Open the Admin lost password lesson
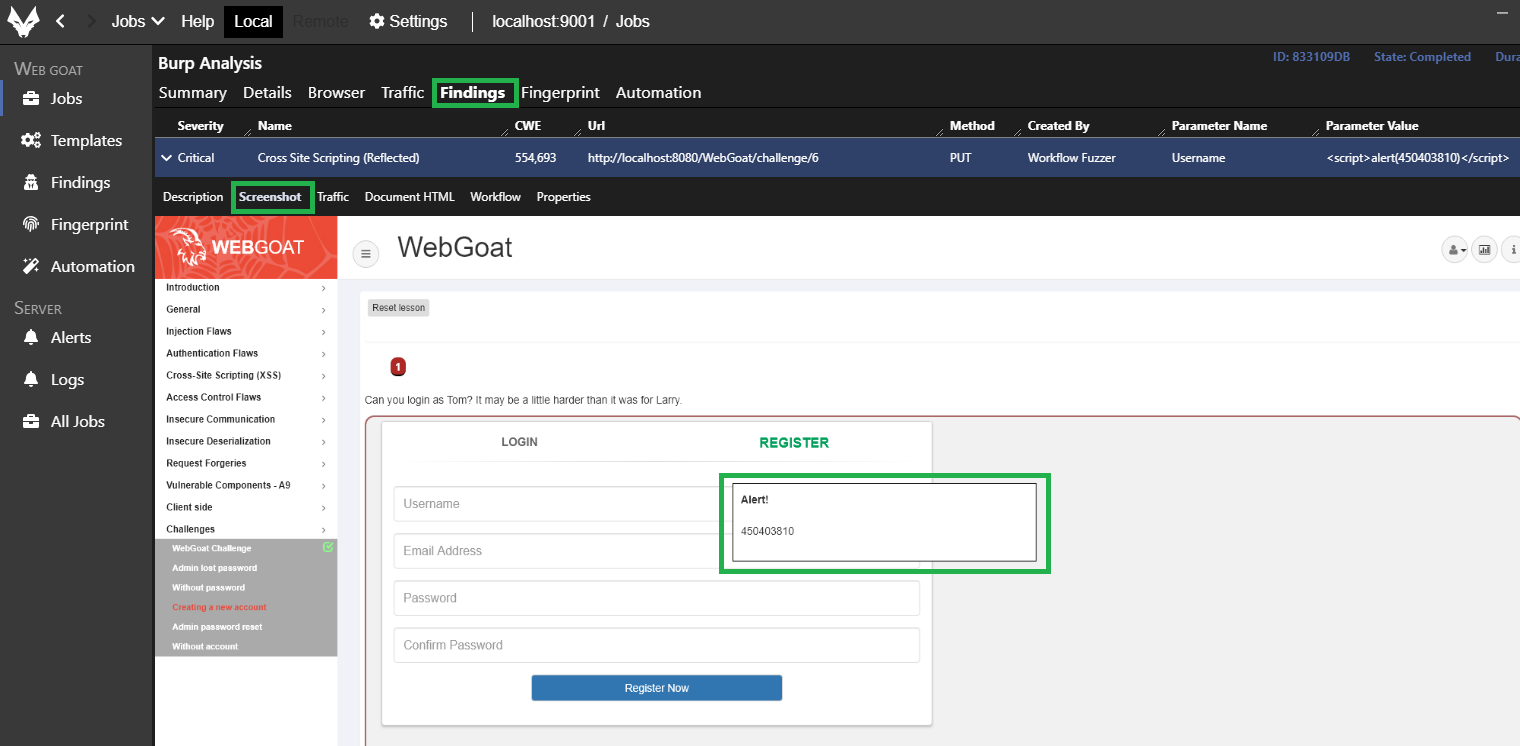Screen dimensions: 1520x746 click(x=214, y=568)
